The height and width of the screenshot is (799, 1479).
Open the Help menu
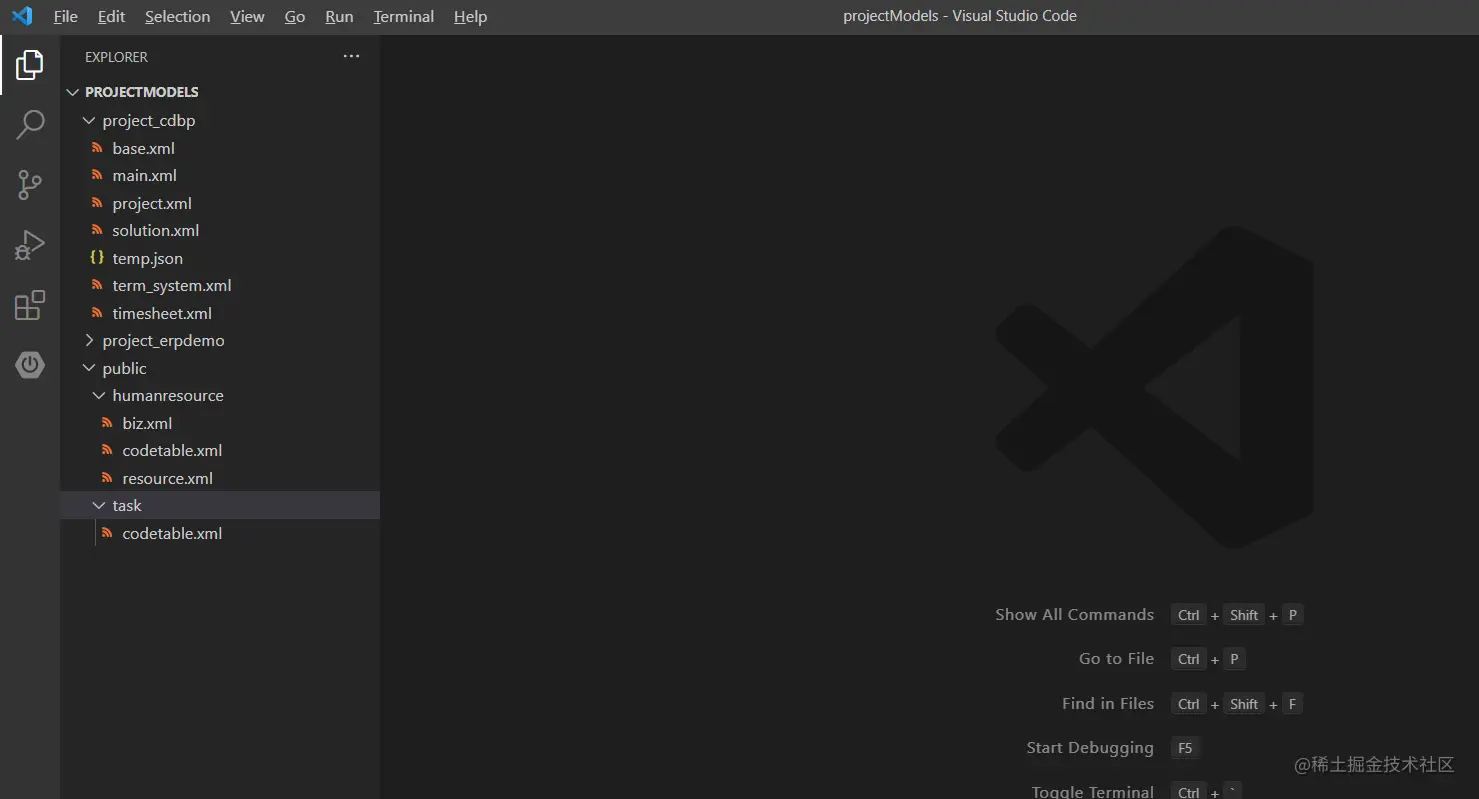(x=470, y=16)
